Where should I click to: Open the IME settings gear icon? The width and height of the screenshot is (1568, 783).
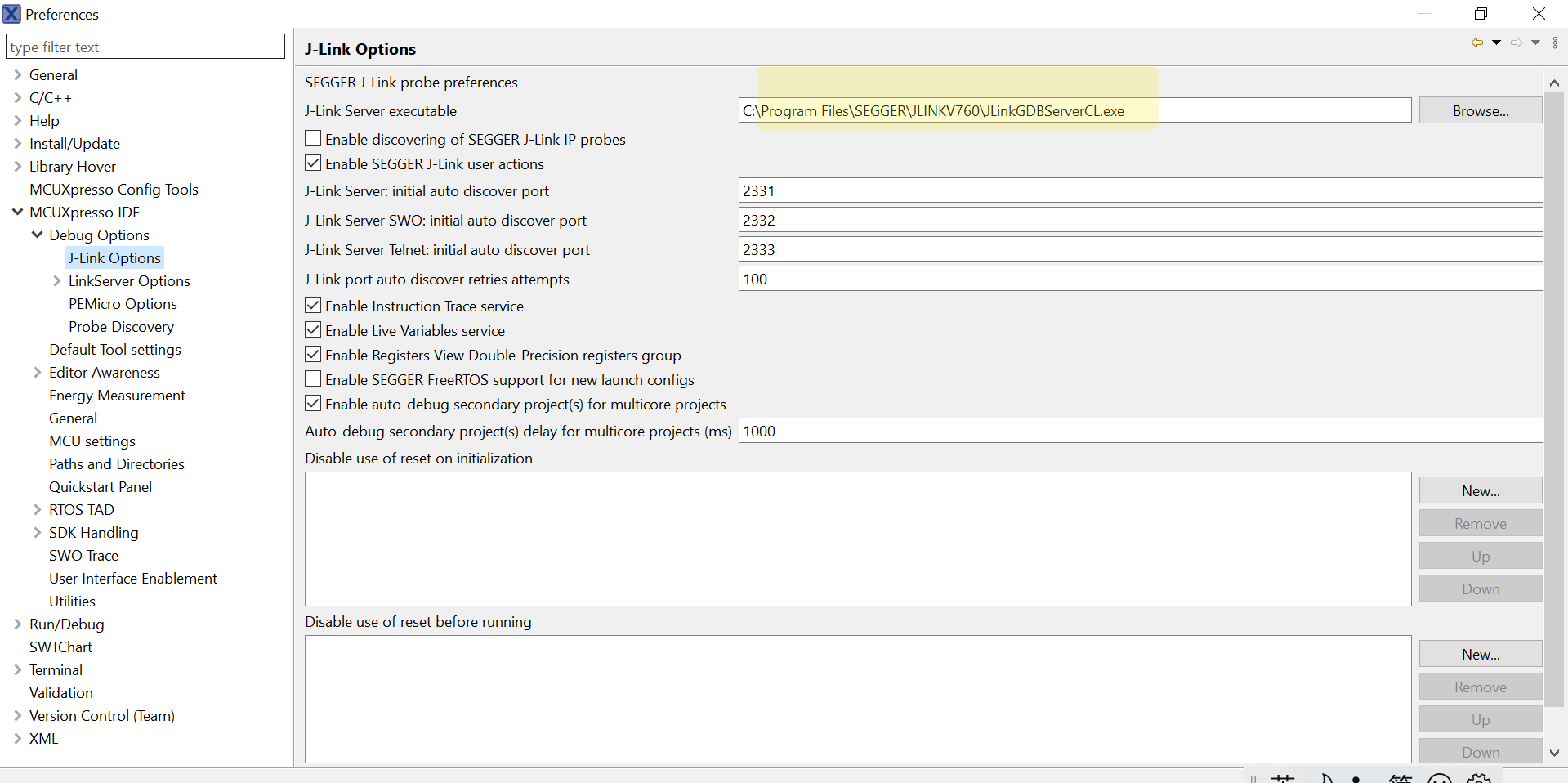point(1479,779)
